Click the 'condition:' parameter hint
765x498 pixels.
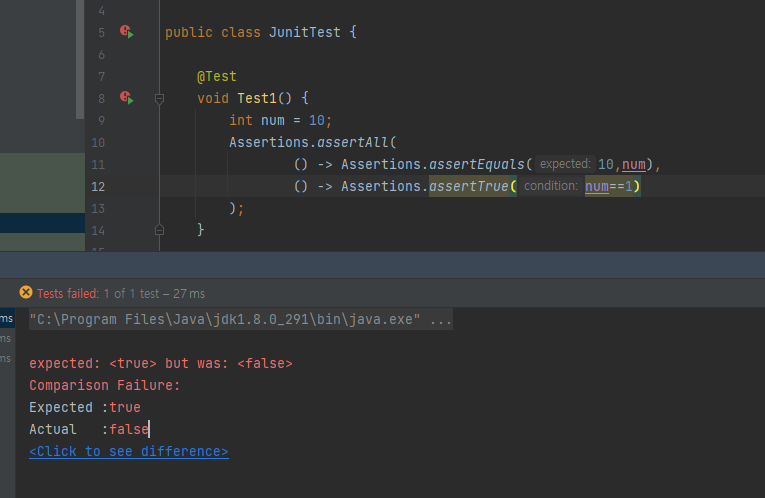click(550, 186)
